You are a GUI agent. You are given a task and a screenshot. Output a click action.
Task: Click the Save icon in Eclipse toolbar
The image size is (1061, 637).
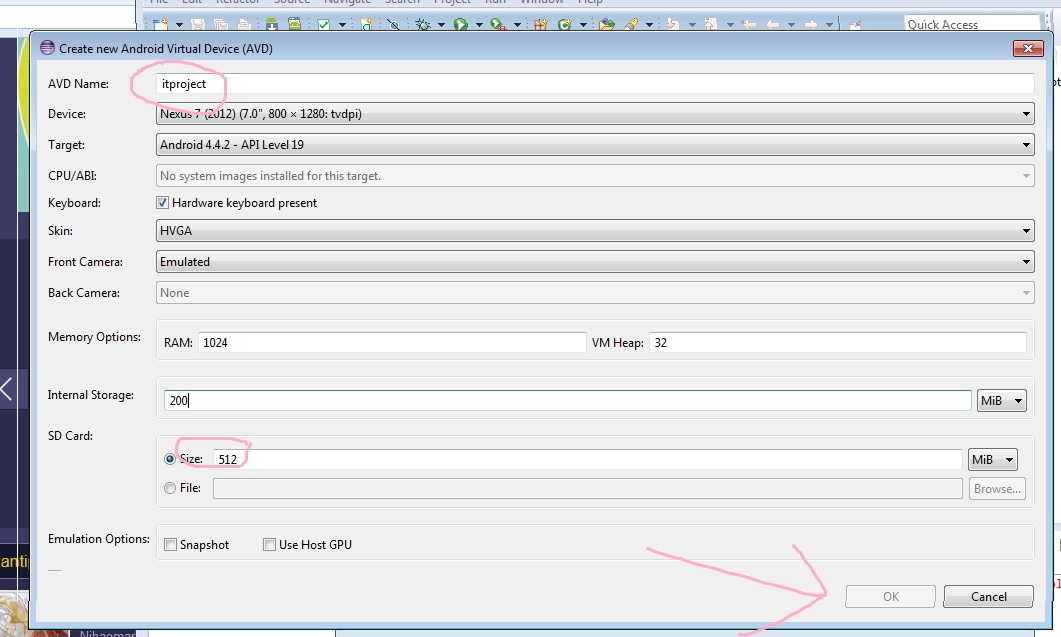[x=198, y=24]
